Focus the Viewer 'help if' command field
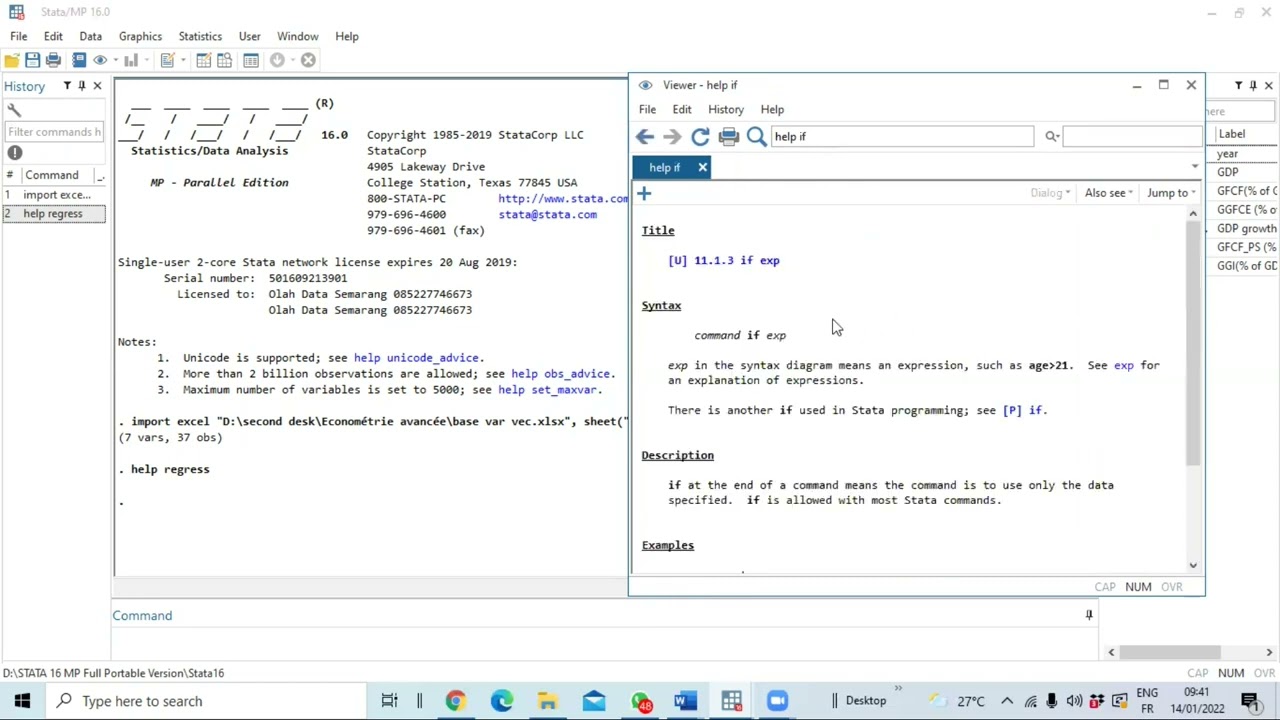1280x720 pixels. [902, 136]
